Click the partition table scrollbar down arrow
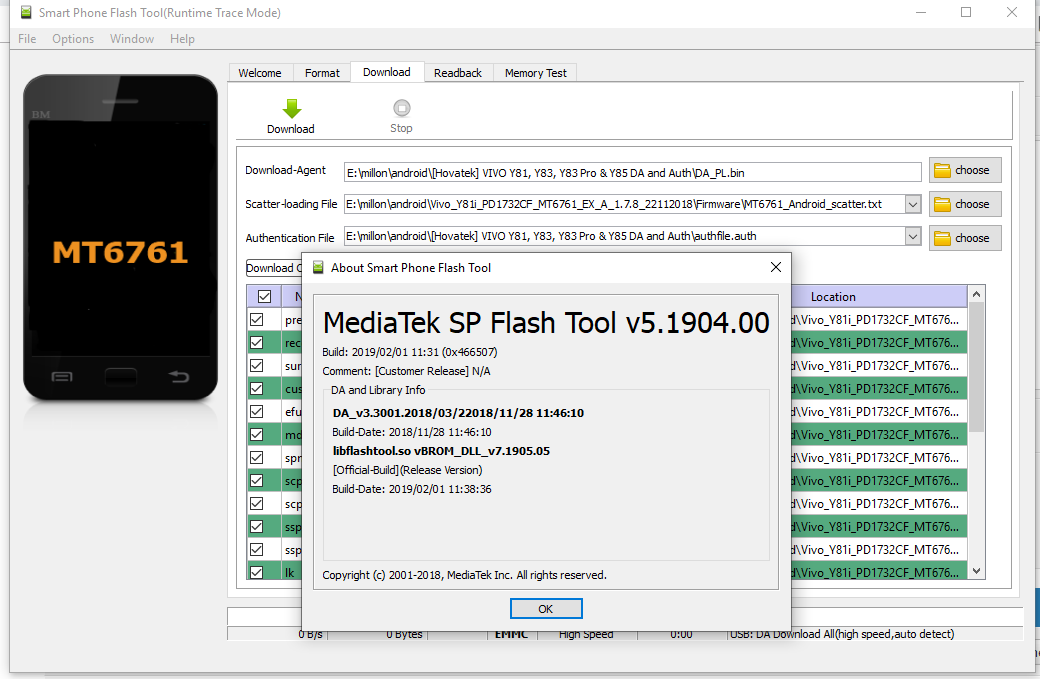Screen dimensions: 1040x679 (x=976, y=570)
